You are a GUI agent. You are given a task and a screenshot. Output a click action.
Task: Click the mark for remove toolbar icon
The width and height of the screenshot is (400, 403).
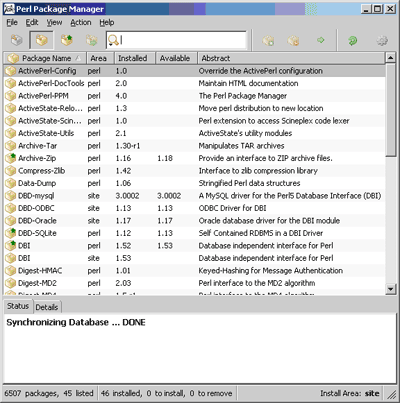click(293, 41)
